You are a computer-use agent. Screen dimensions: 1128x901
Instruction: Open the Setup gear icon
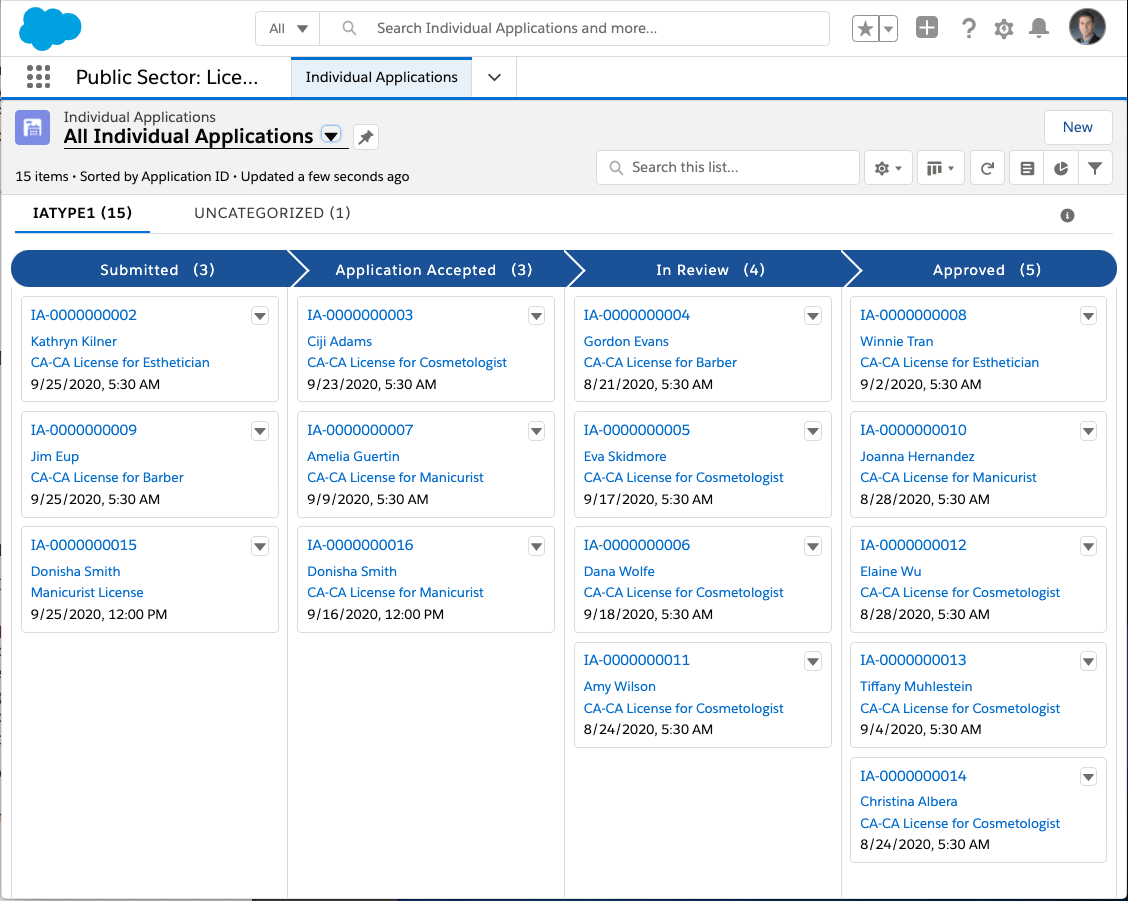(x=1003, y=28)
